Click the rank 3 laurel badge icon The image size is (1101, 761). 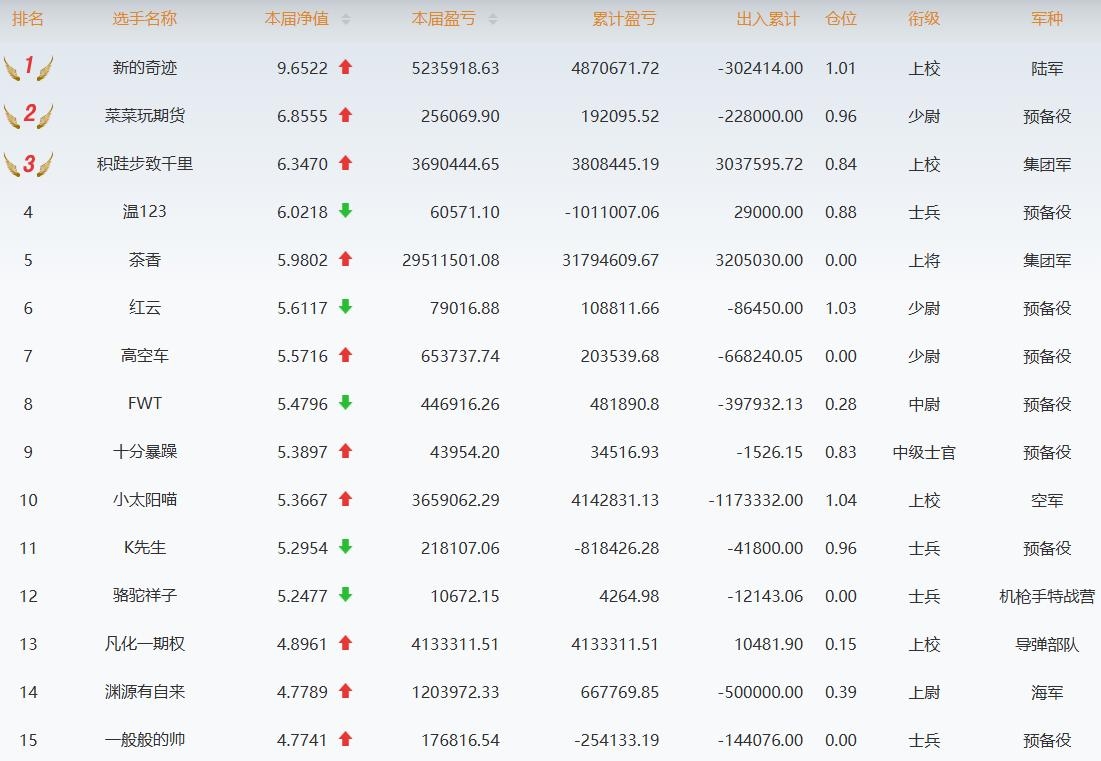[28, 164]
